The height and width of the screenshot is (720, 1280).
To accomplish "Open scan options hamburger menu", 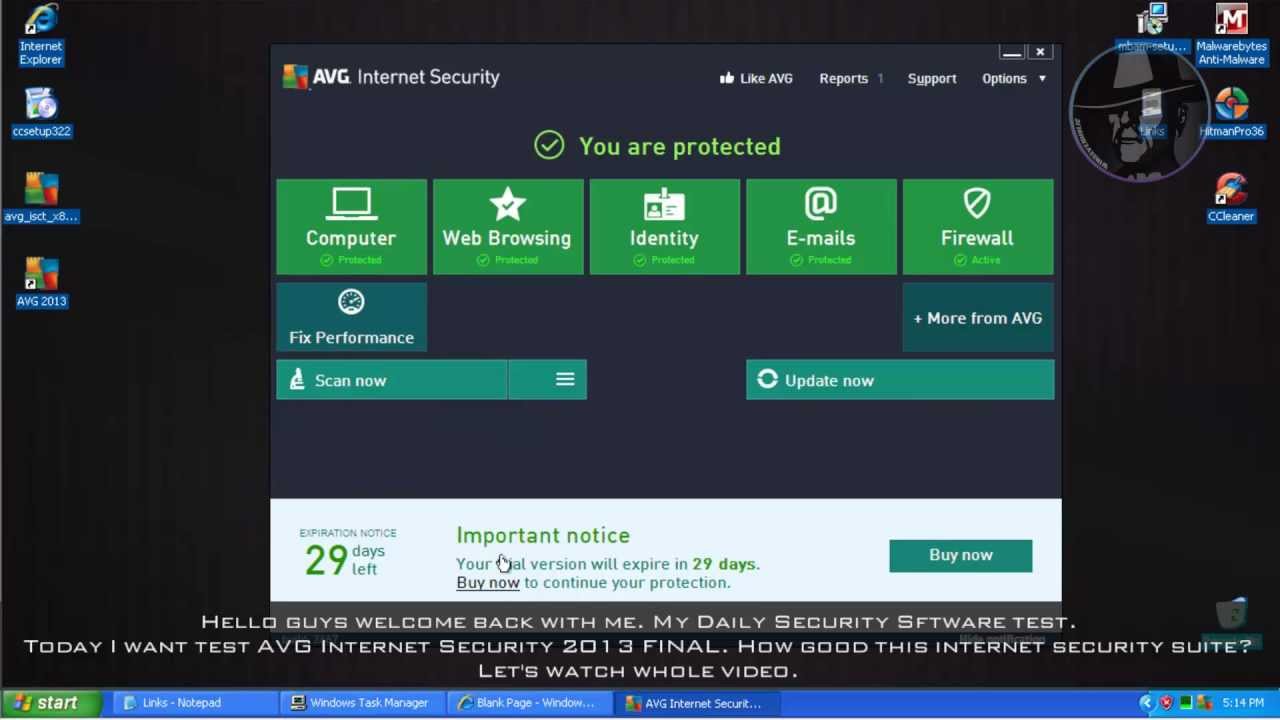I will click(x=565, y=380).
